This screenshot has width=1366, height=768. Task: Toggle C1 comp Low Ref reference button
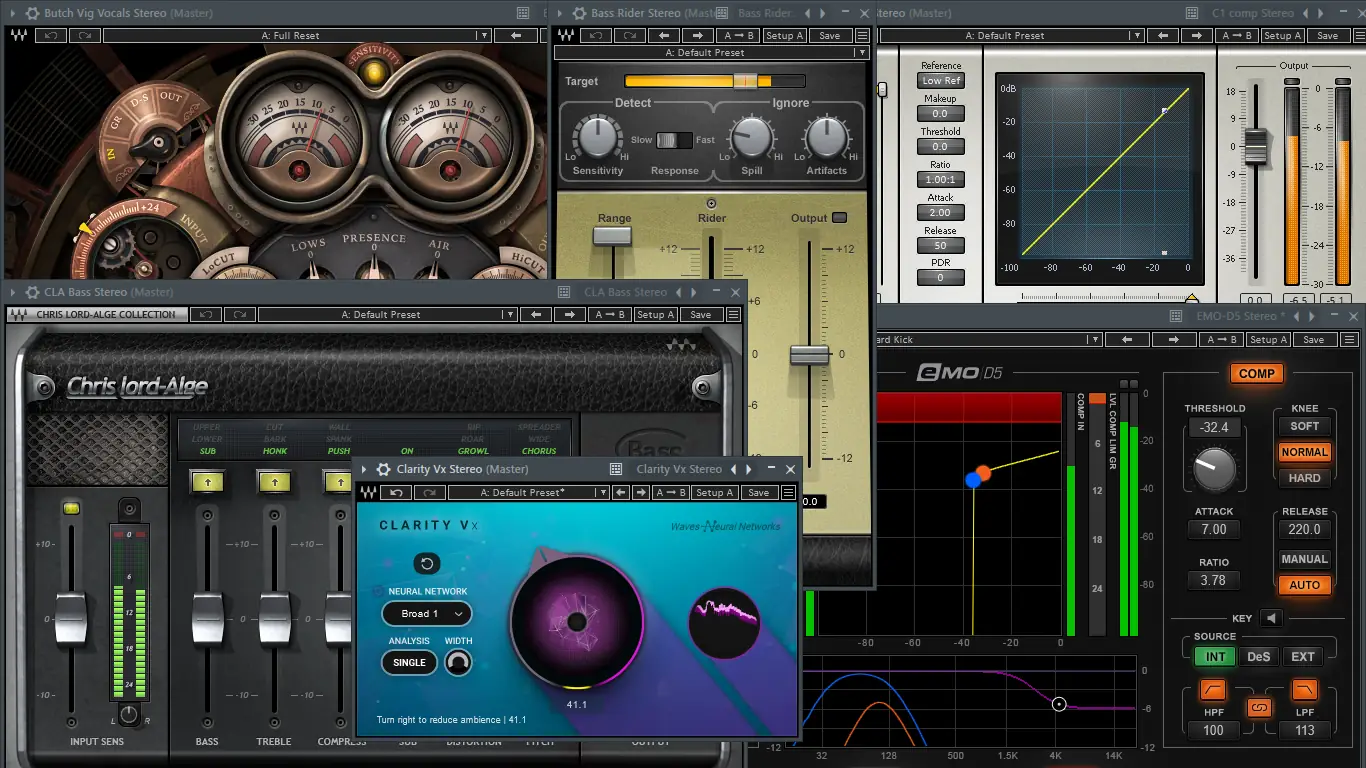941,81
